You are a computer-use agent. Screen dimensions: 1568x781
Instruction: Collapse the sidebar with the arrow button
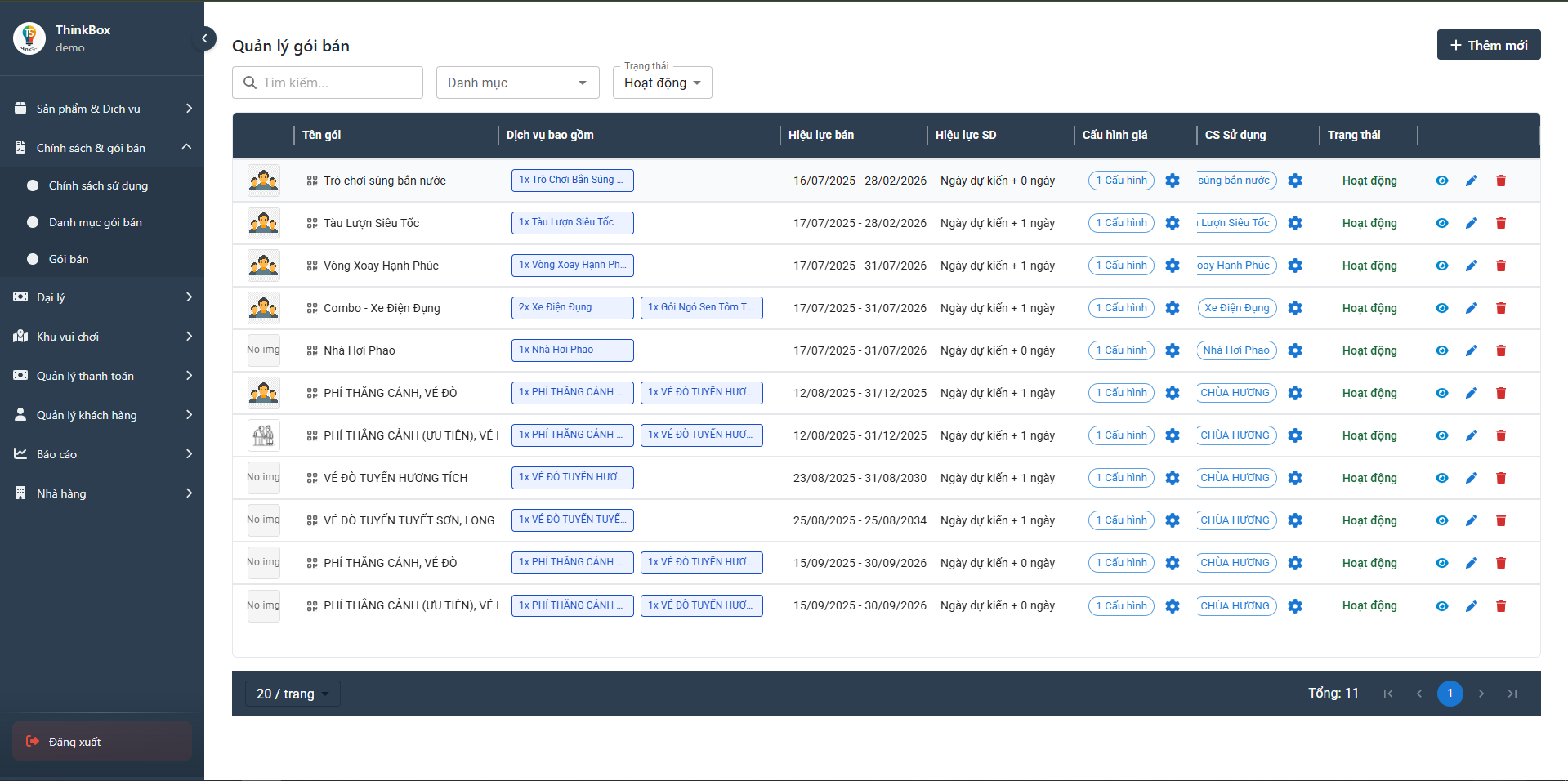(x=205, y=38)
